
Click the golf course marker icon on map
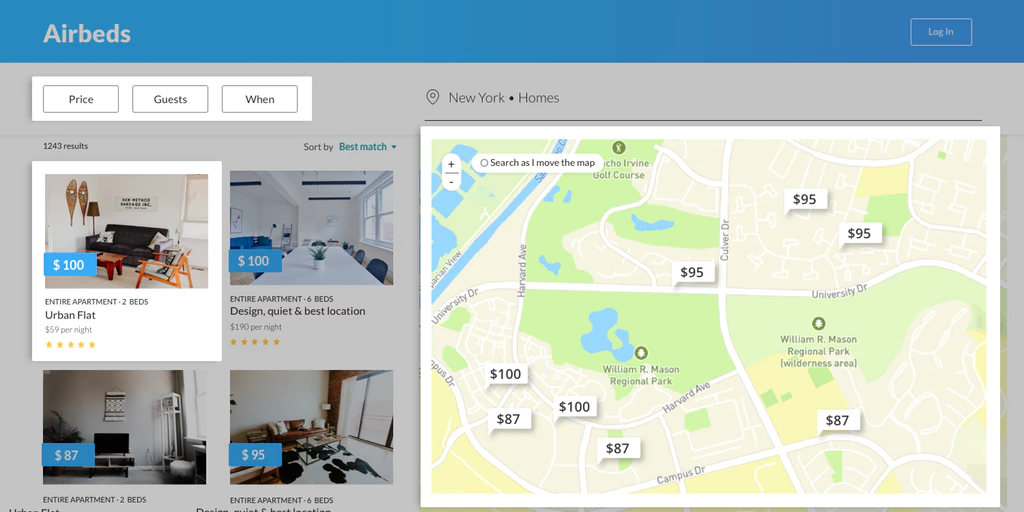coord(618,148)
